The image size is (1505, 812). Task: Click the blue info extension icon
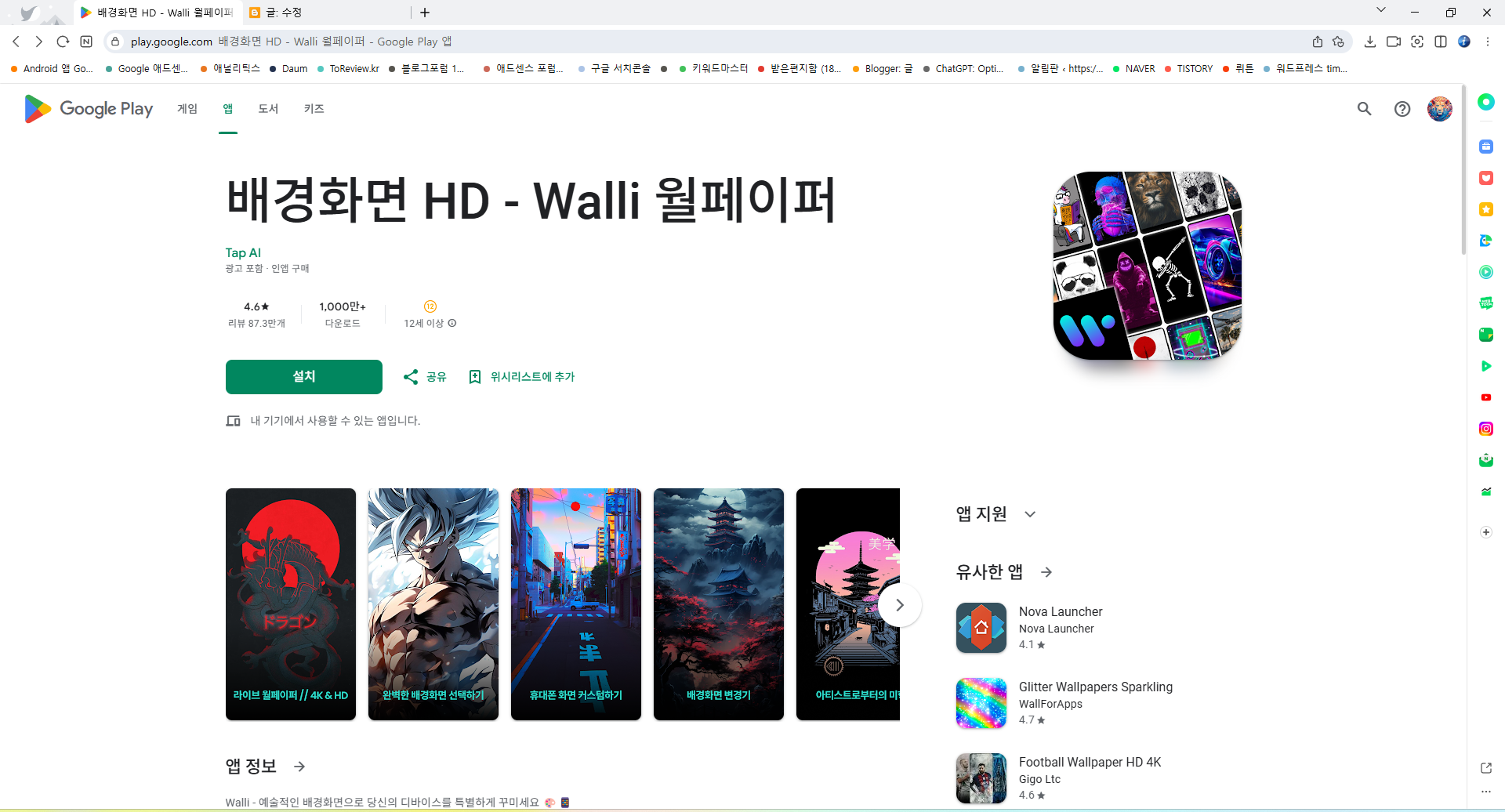point(1464,42)
